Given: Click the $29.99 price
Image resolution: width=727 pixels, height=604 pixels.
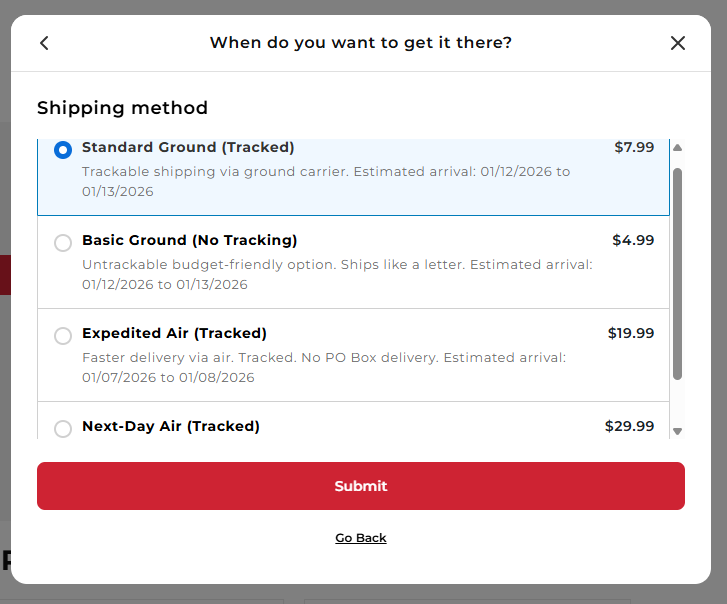Looking at the screenshot, I should [x=629, y=426].
